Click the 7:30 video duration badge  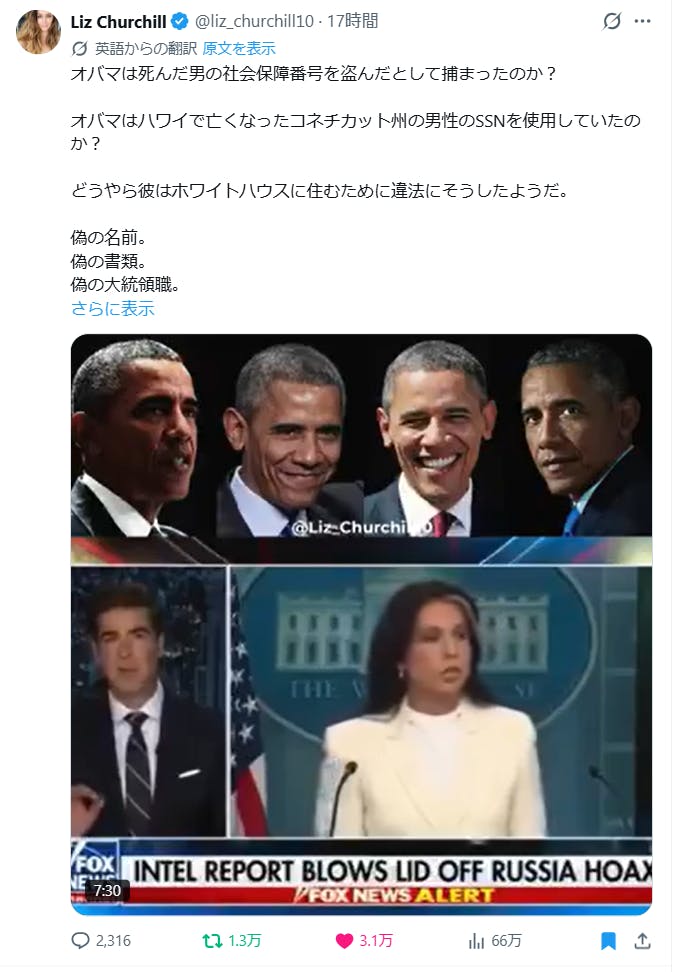(107, 890)
